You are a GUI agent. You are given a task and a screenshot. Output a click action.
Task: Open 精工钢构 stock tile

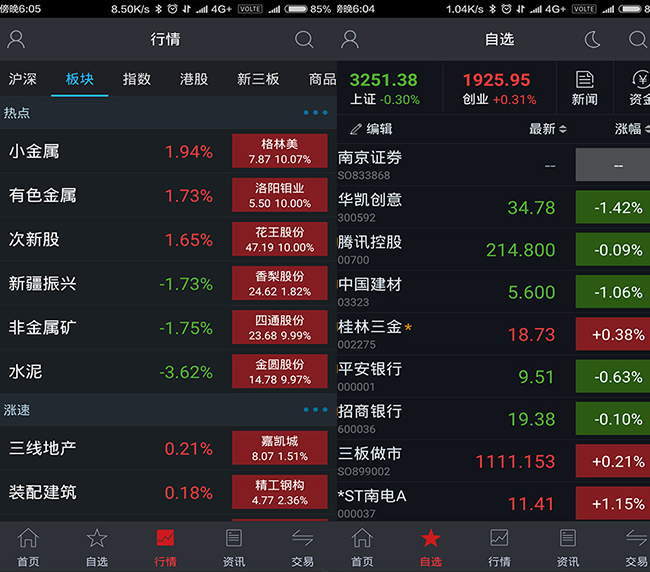[280, 492]
